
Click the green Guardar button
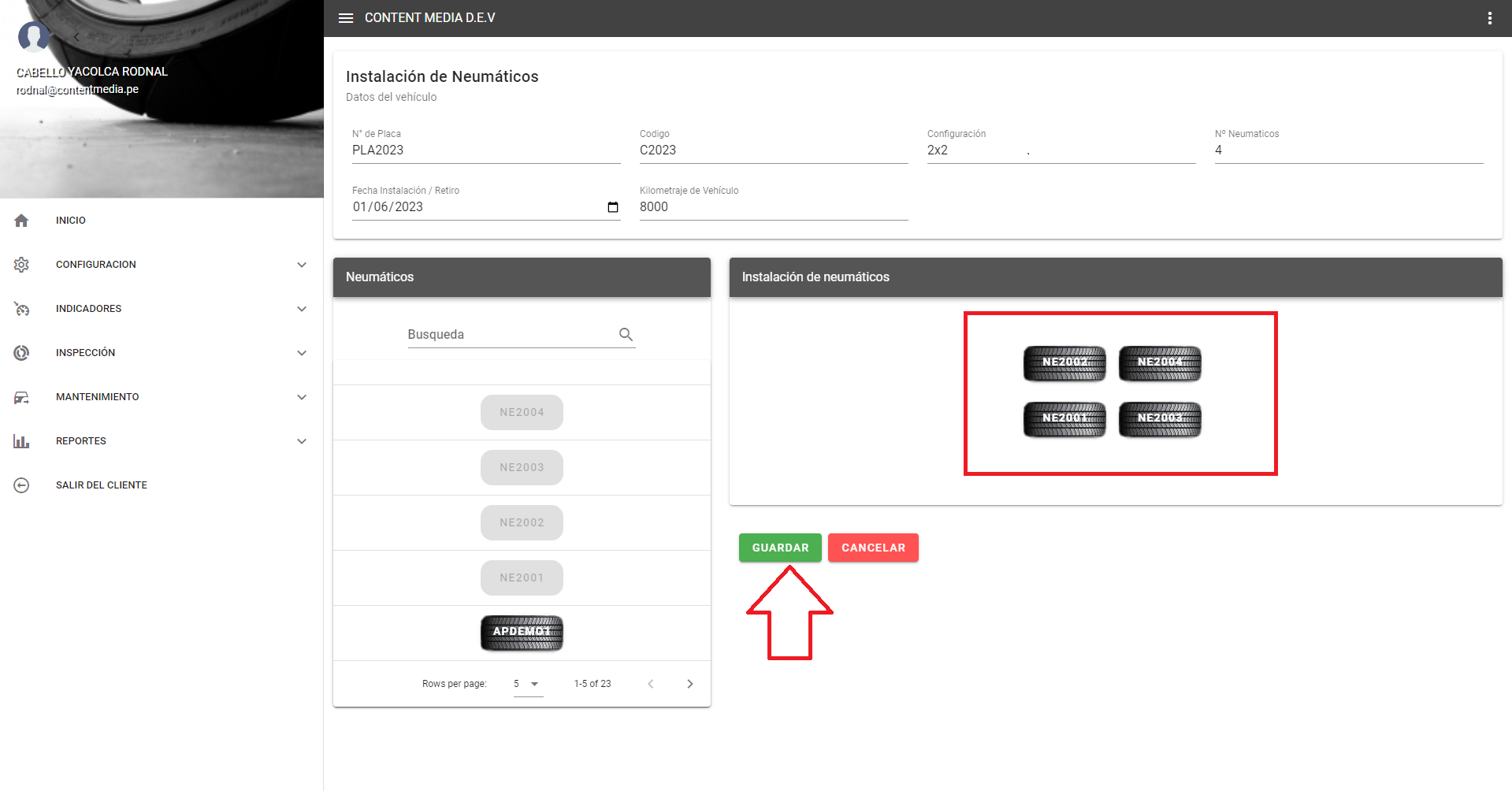click(x=780, y=548)
